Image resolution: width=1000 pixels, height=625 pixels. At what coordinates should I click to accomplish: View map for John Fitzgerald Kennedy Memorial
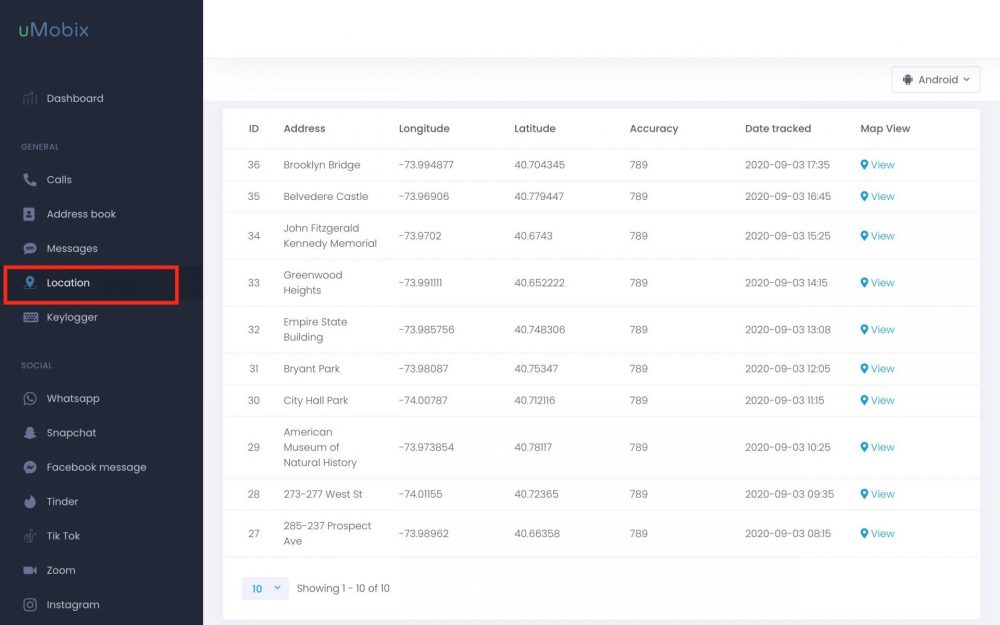pyautogui.click(x=878, y=236)
